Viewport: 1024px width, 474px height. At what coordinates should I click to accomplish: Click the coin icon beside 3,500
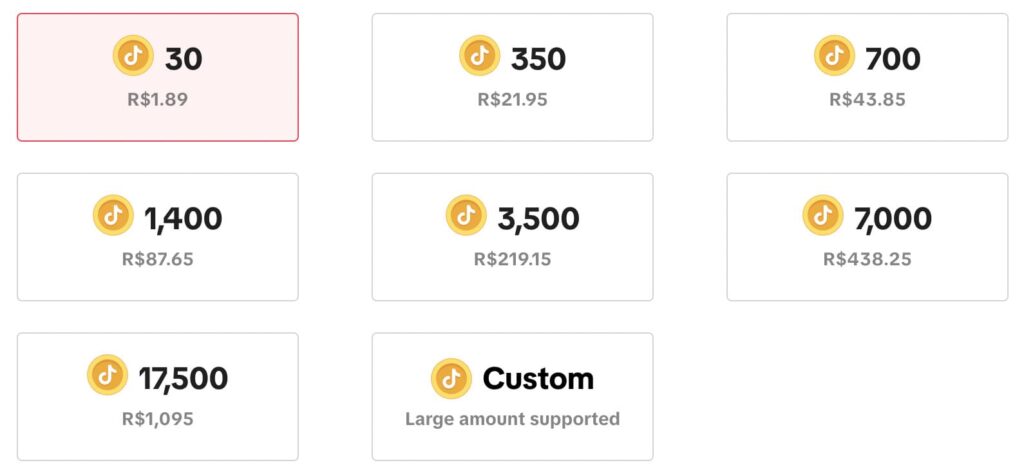click(466, 216)
